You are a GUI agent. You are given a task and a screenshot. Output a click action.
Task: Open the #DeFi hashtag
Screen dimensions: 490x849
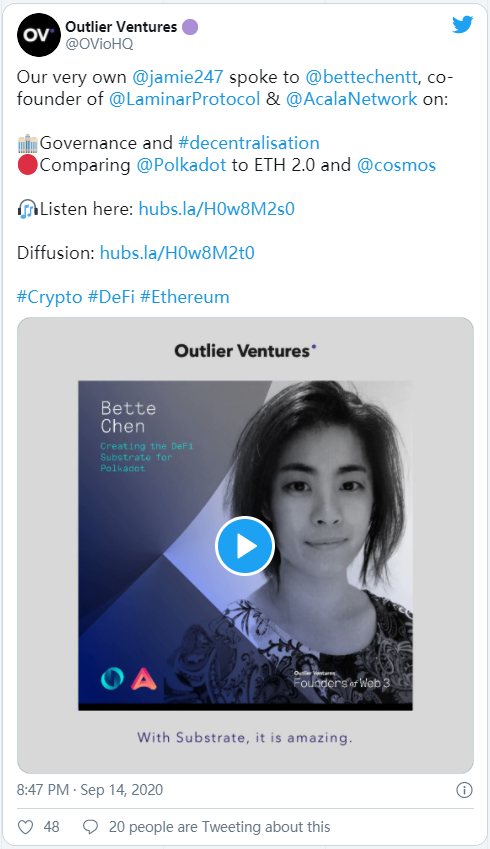click(111, 297)
